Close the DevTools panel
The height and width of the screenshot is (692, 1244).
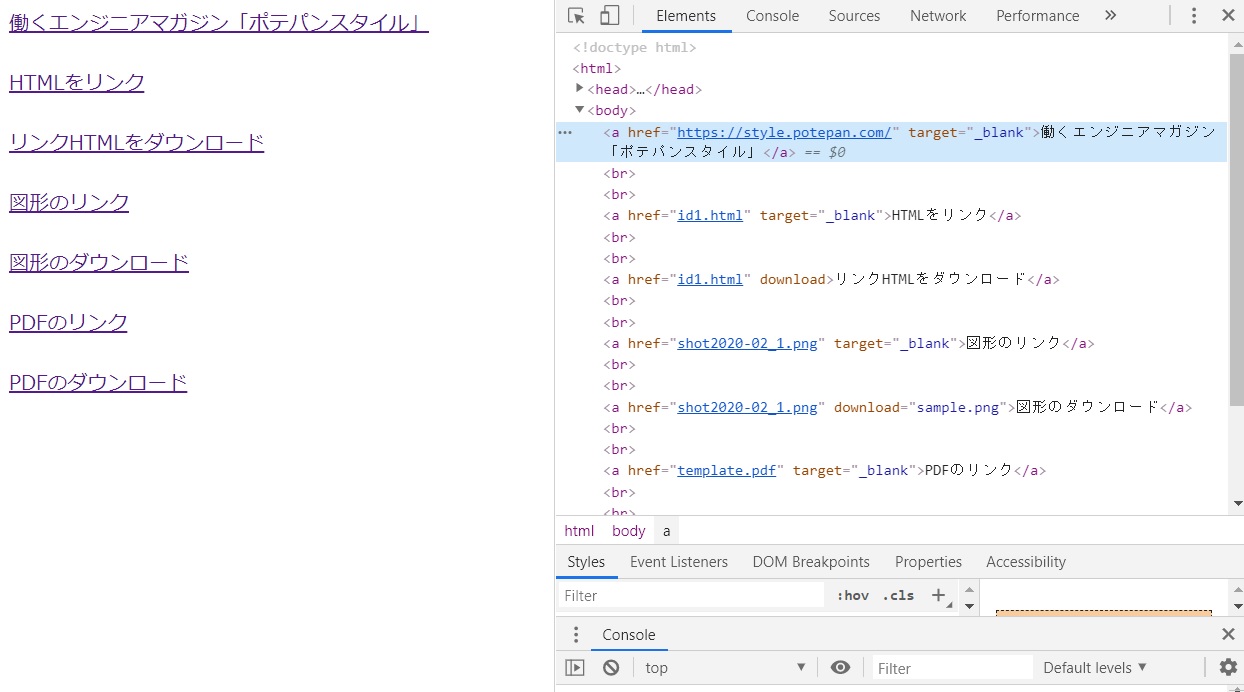click(1227, 15)
